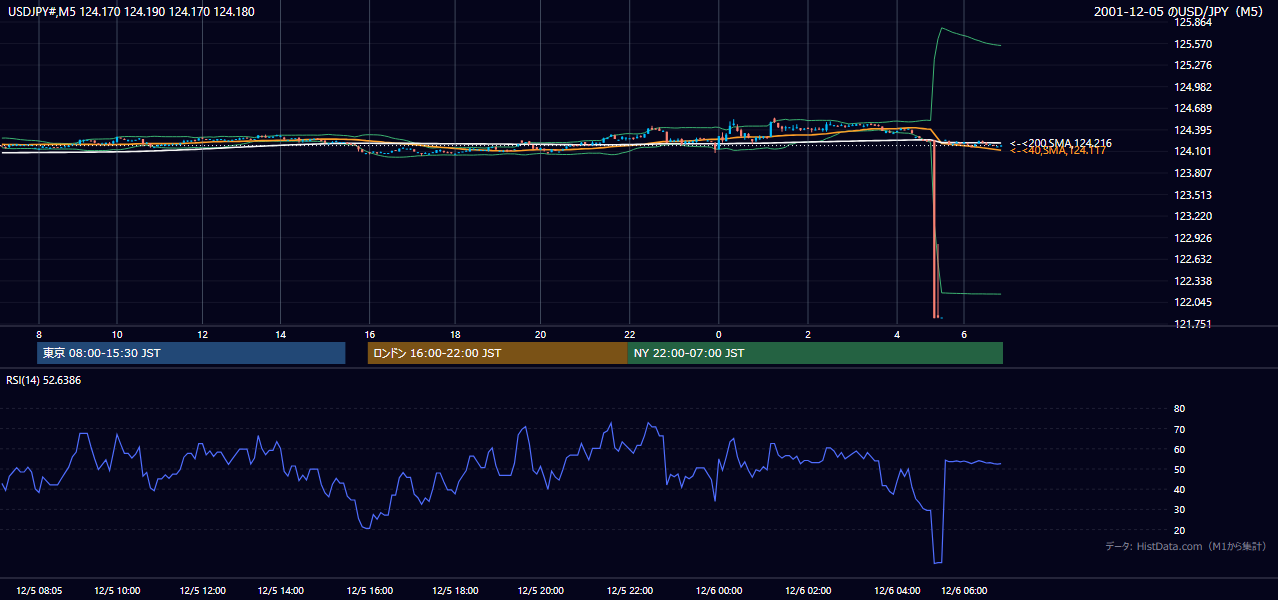Click price axis value 125.276
Screen dimensions: 1278x600
coord(1193,65)
